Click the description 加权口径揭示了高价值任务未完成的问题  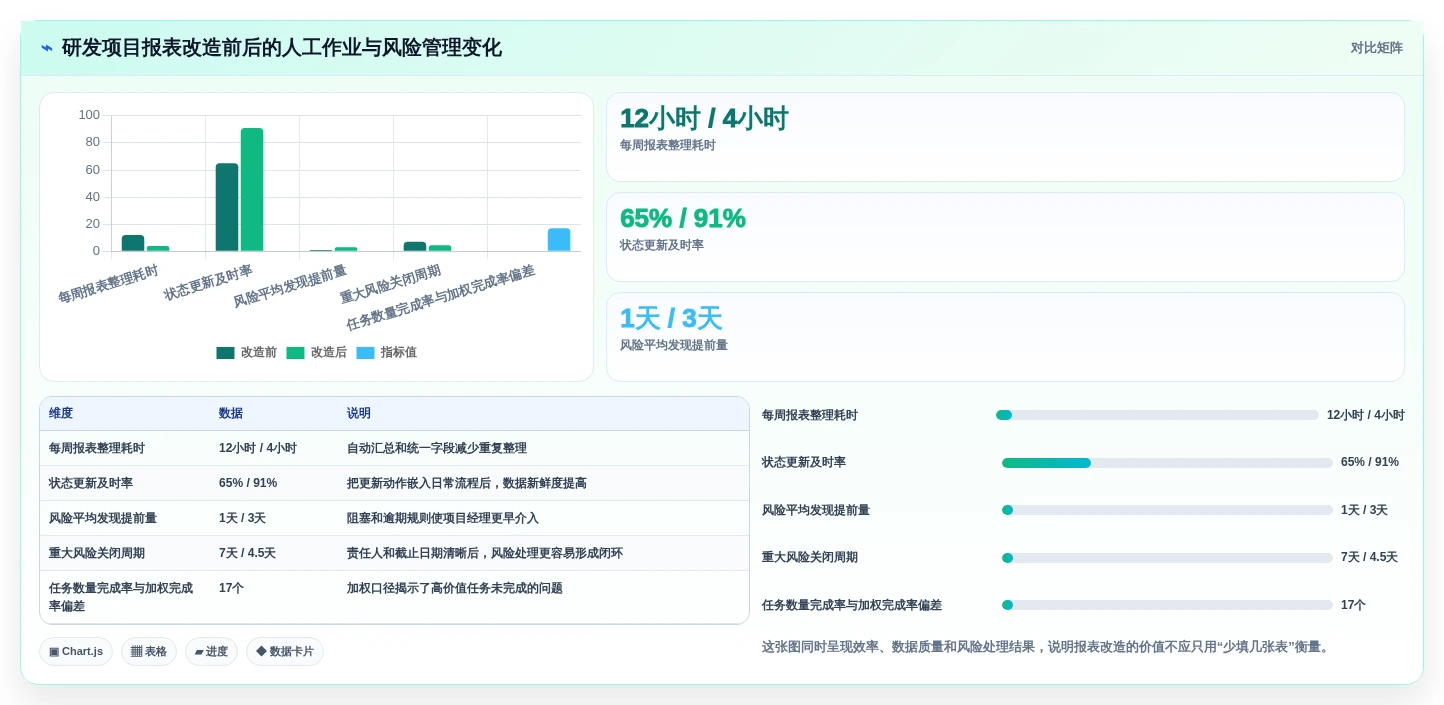[455, 588]
